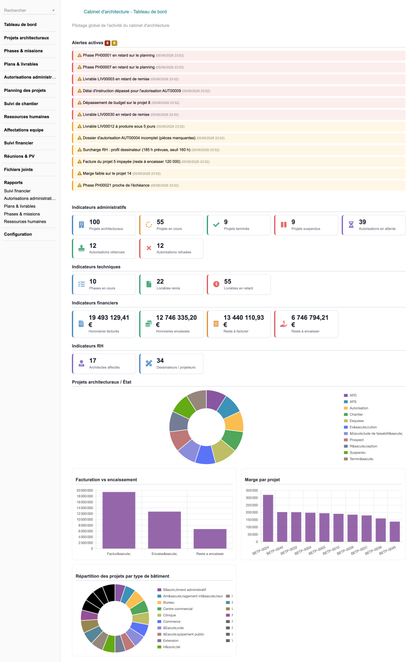Click the Rechercher search field
The height and width of the screenshot is (662, 416).
[27, 10]
